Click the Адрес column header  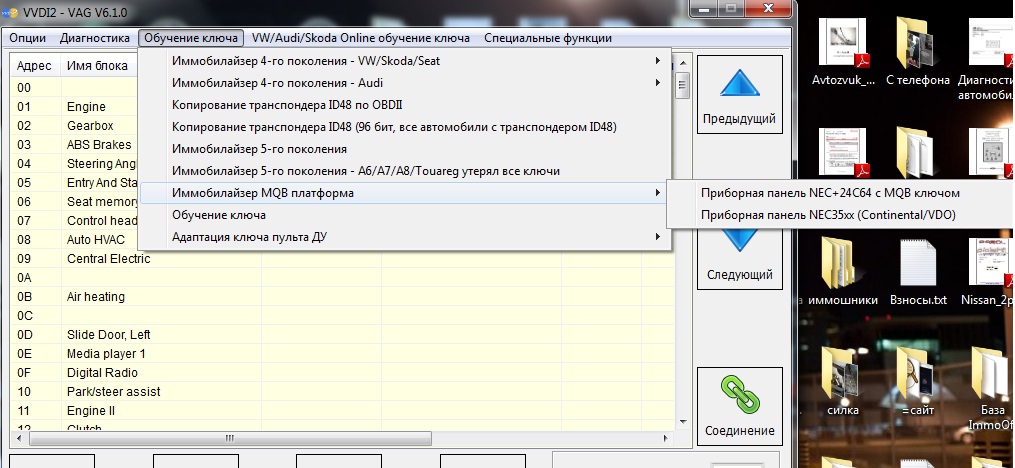pos(36,66)
